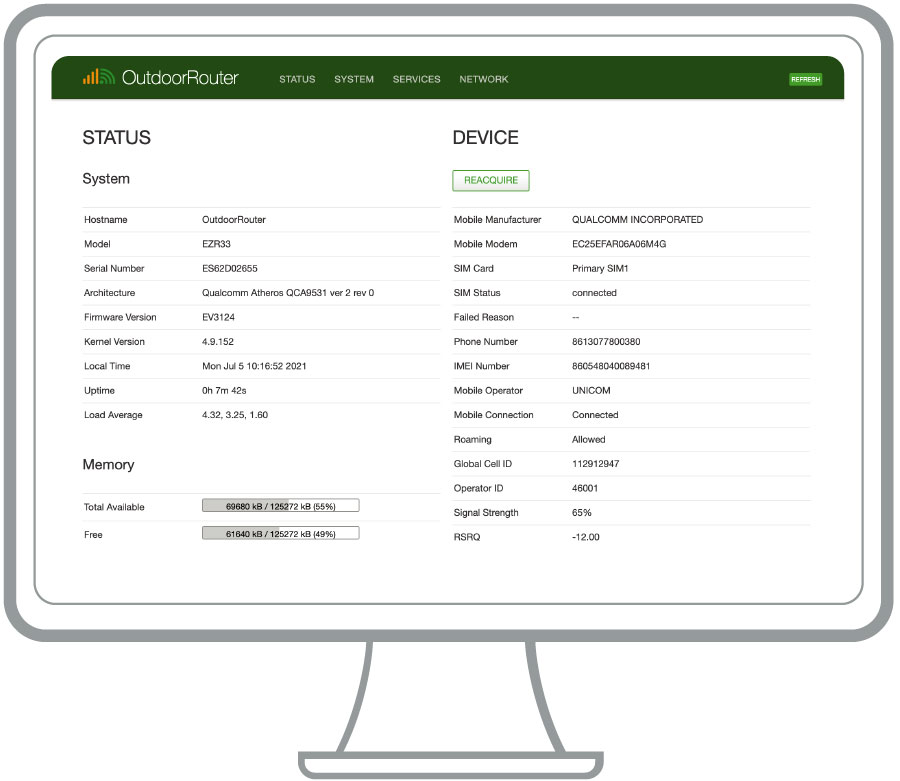Viewport: 900px width, 781px height.
Task: Select signal strength value 65%
Action: coord(581,512)
